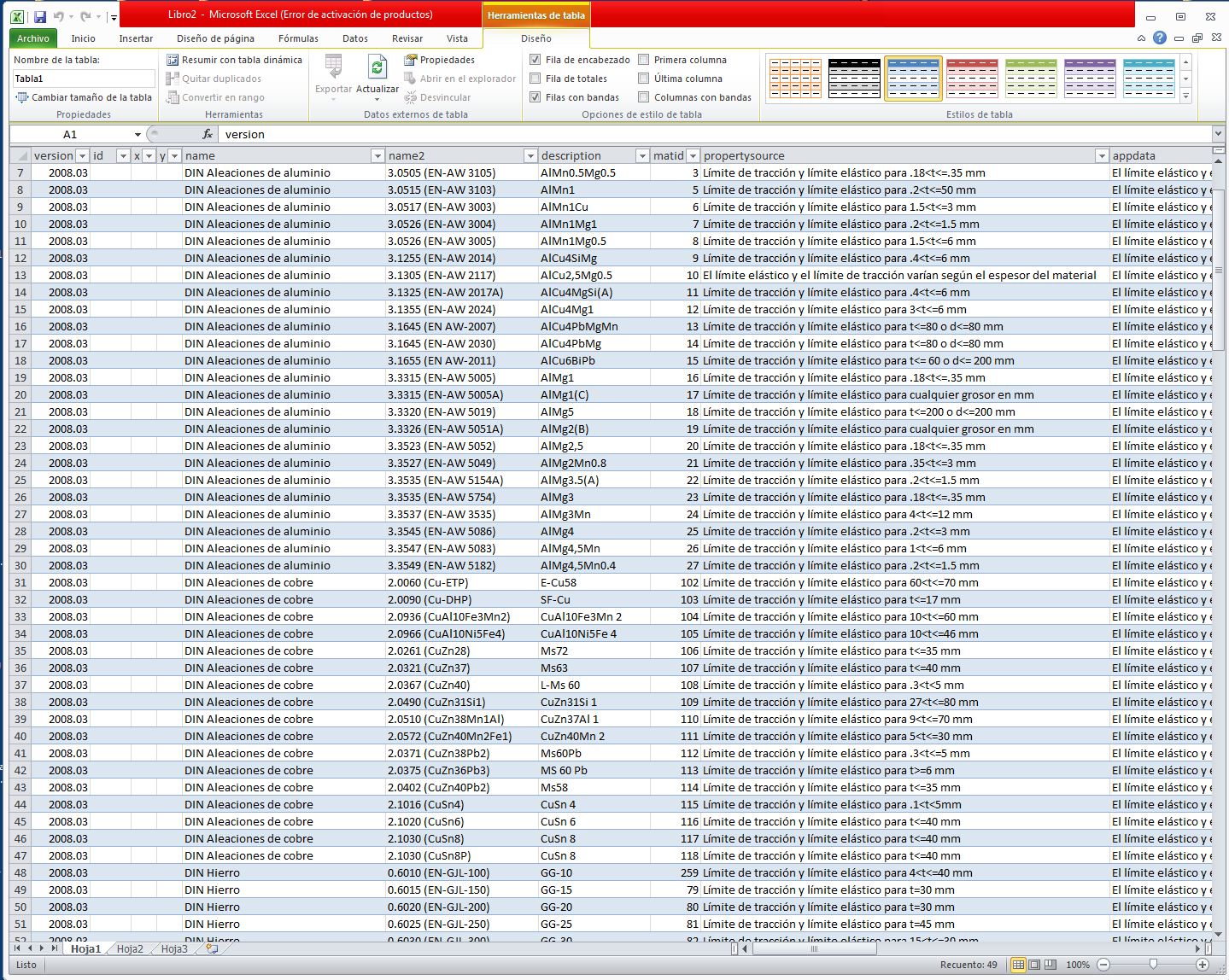Open the name2 column filter dropdown
Screen dimensions: 1229x980
pyautogui.click(x=530, y=155)
